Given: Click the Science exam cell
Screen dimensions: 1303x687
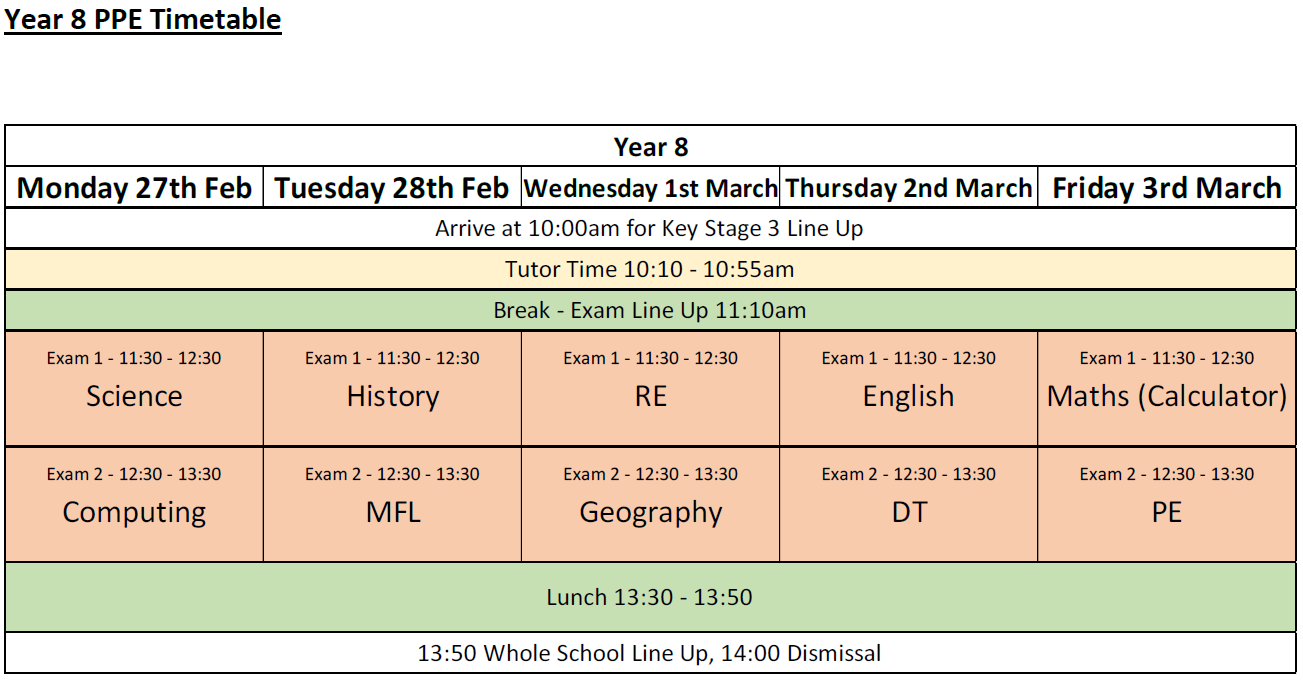Looking at the screenshot, I should click(x=134, y=389).
